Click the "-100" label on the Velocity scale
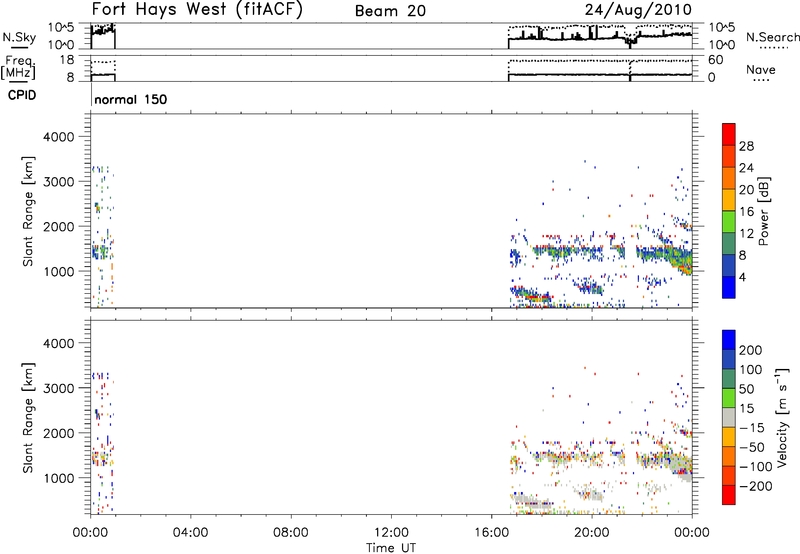This screenshot has width=800, height=554. pyautogui.click(x=756, y=467)
